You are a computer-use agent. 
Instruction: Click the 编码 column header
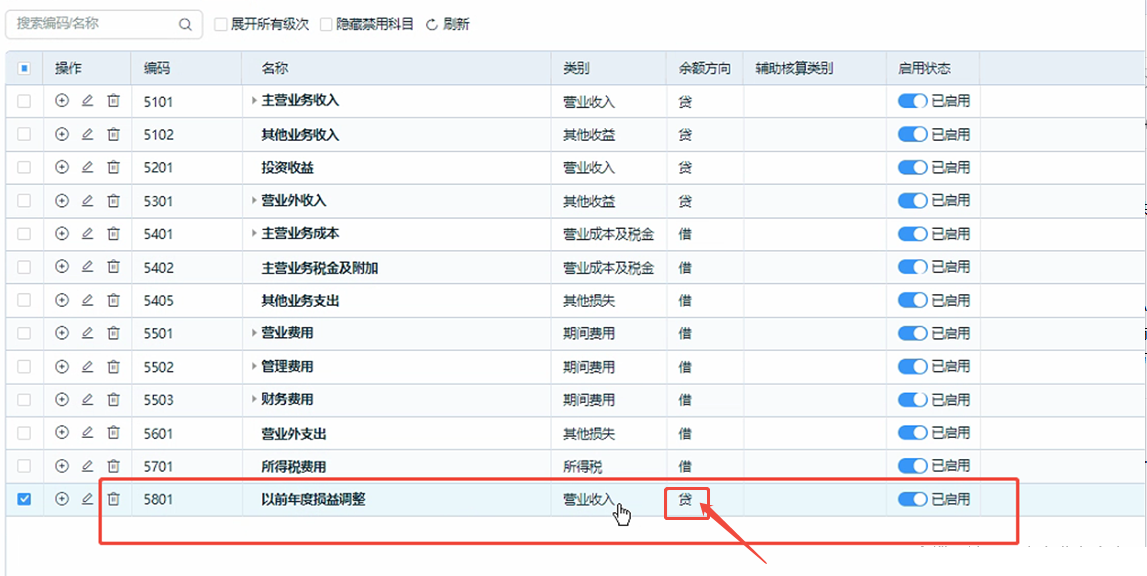(157, 68)
